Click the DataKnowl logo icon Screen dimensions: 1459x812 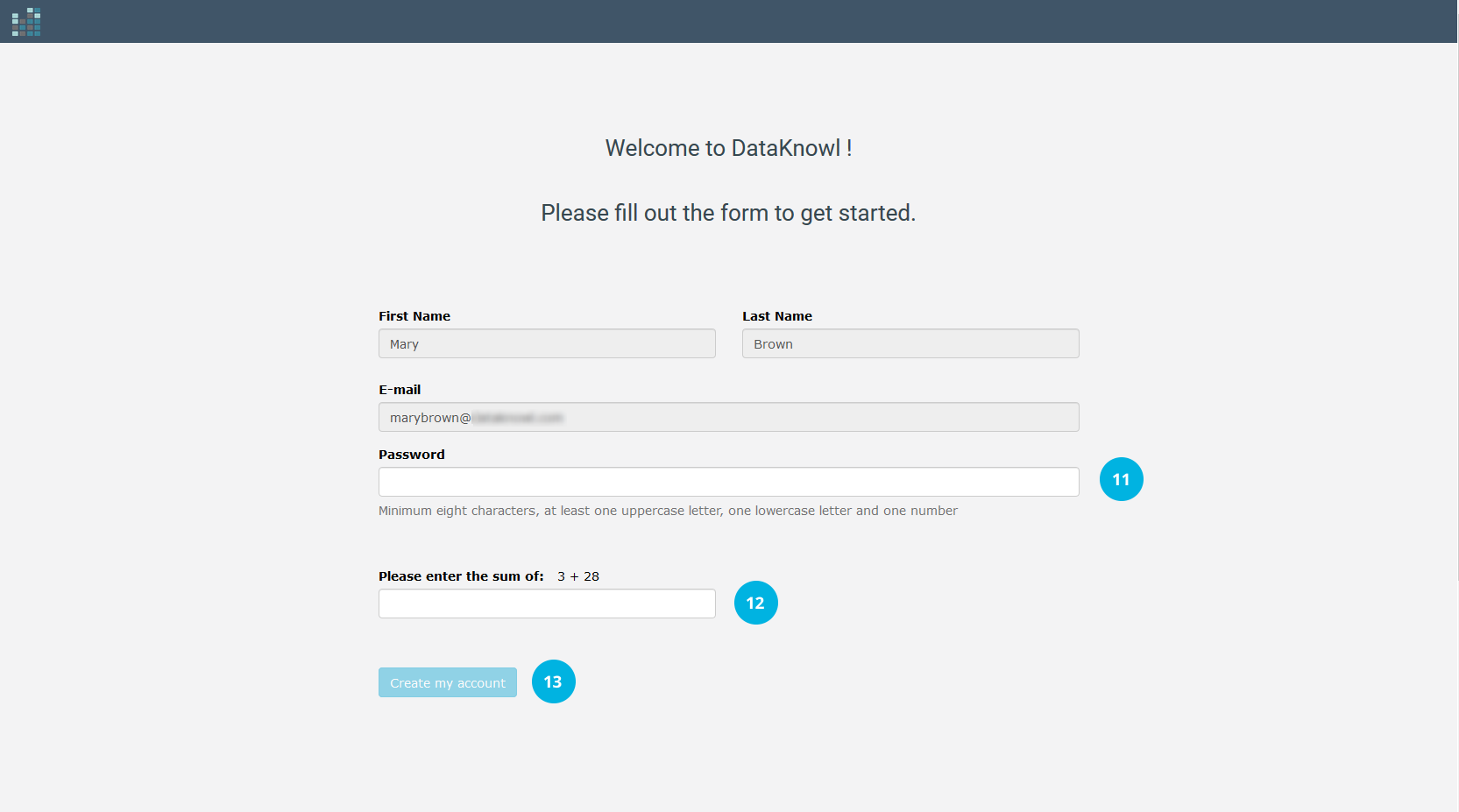pos(26,22)
